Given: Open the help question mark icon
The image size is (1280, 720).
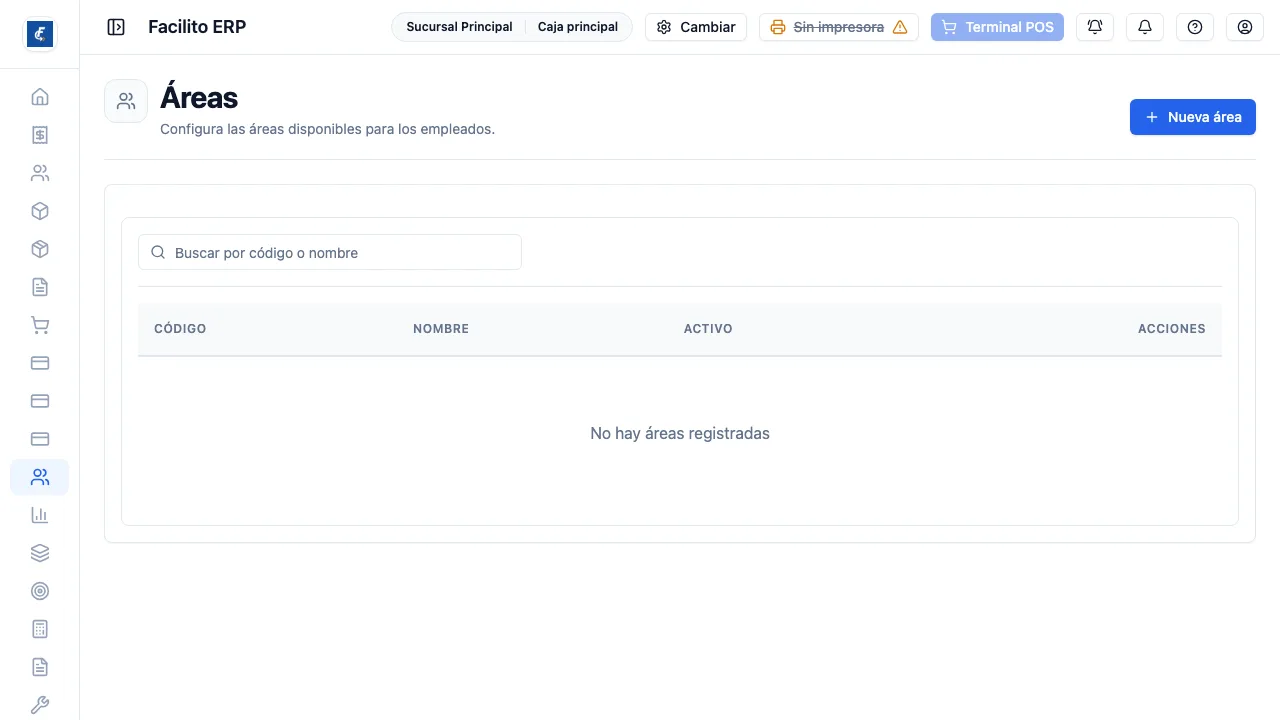Looking at the screenshot, I should (x=1195, y=27).
